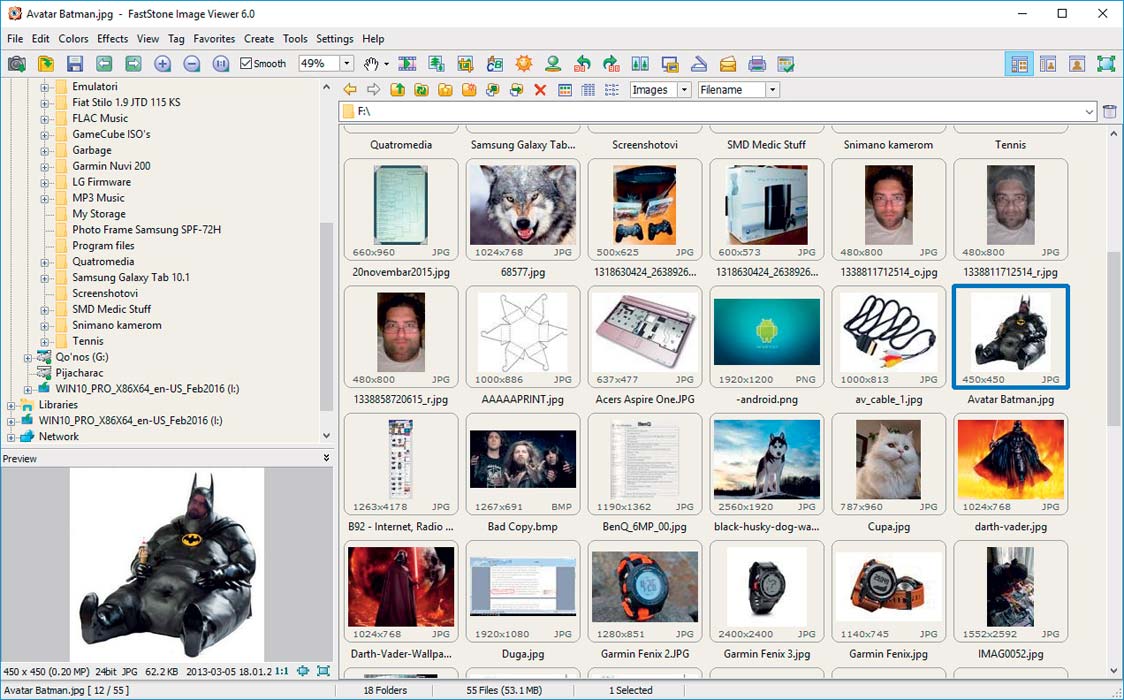Switch to list view mode icon
The height and width of the screenshot is (700, 1124).
[x=611, y=90]
